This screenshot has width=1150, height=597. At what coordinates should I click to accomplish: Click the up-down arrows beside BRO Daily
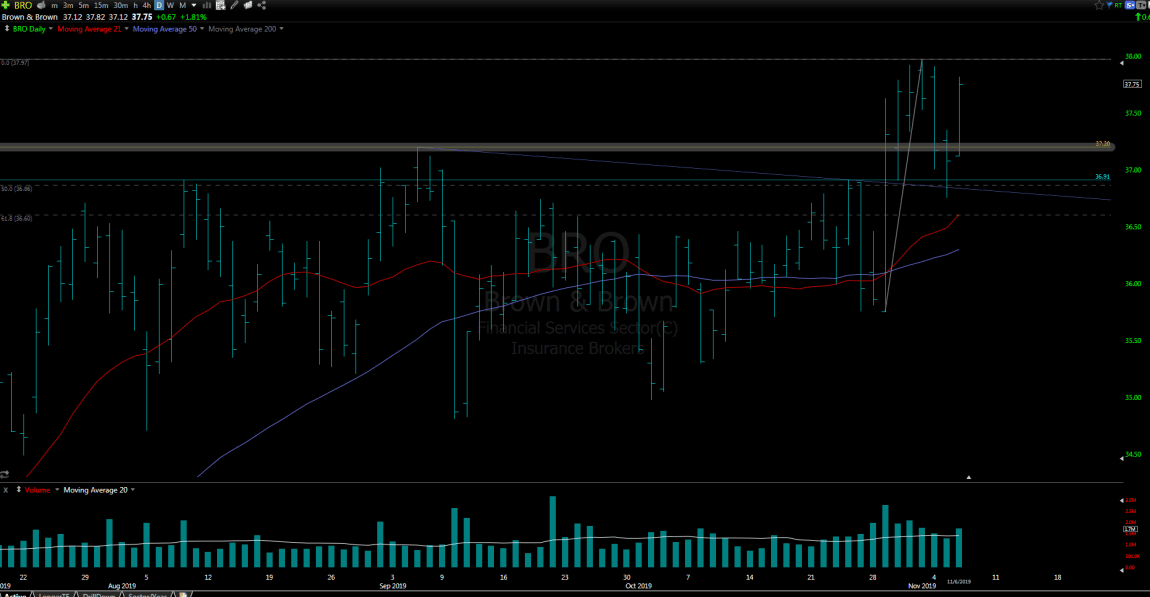click(7, 29)
